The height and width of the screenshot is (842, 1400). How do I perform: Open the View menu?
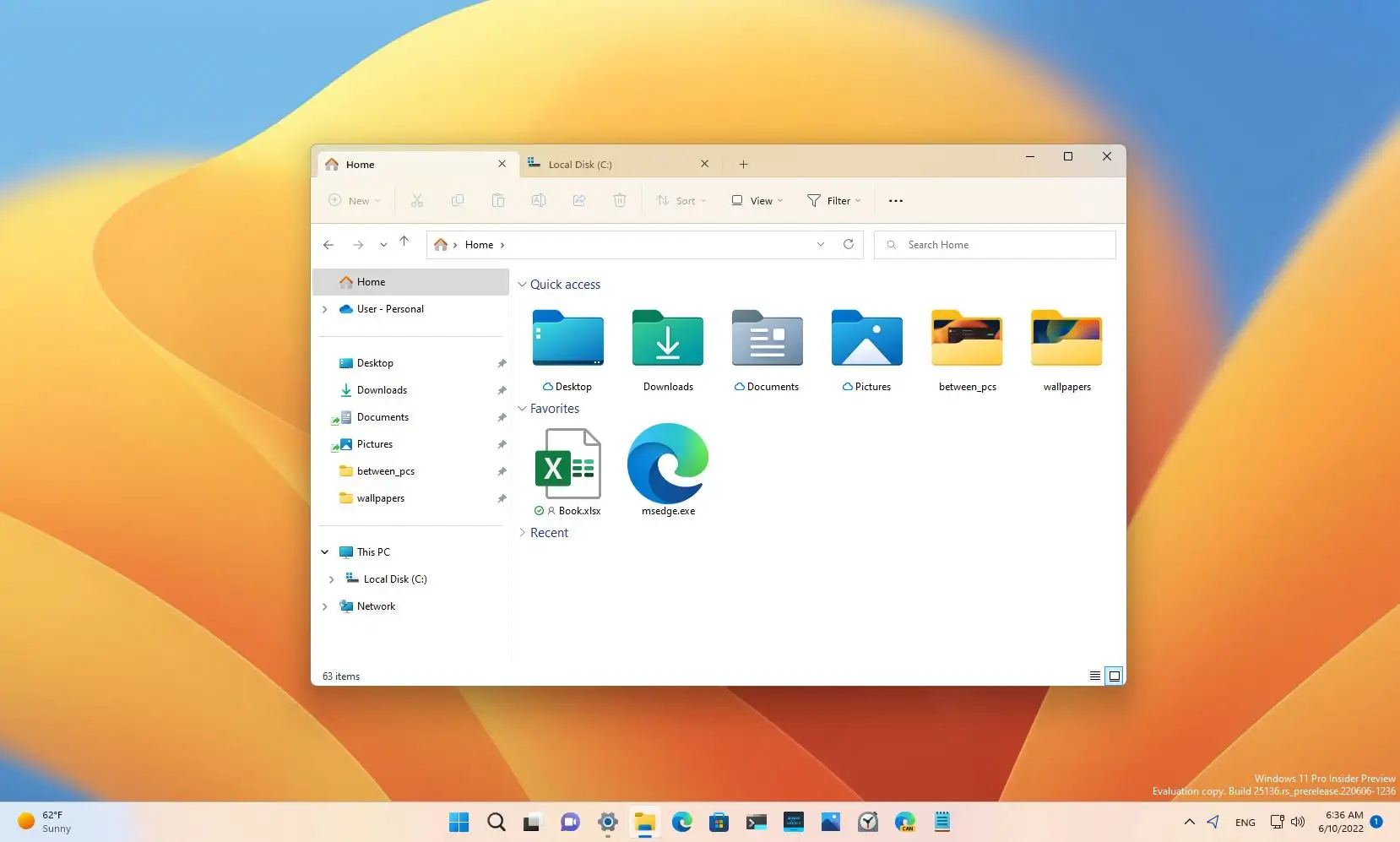coord(756,200)
